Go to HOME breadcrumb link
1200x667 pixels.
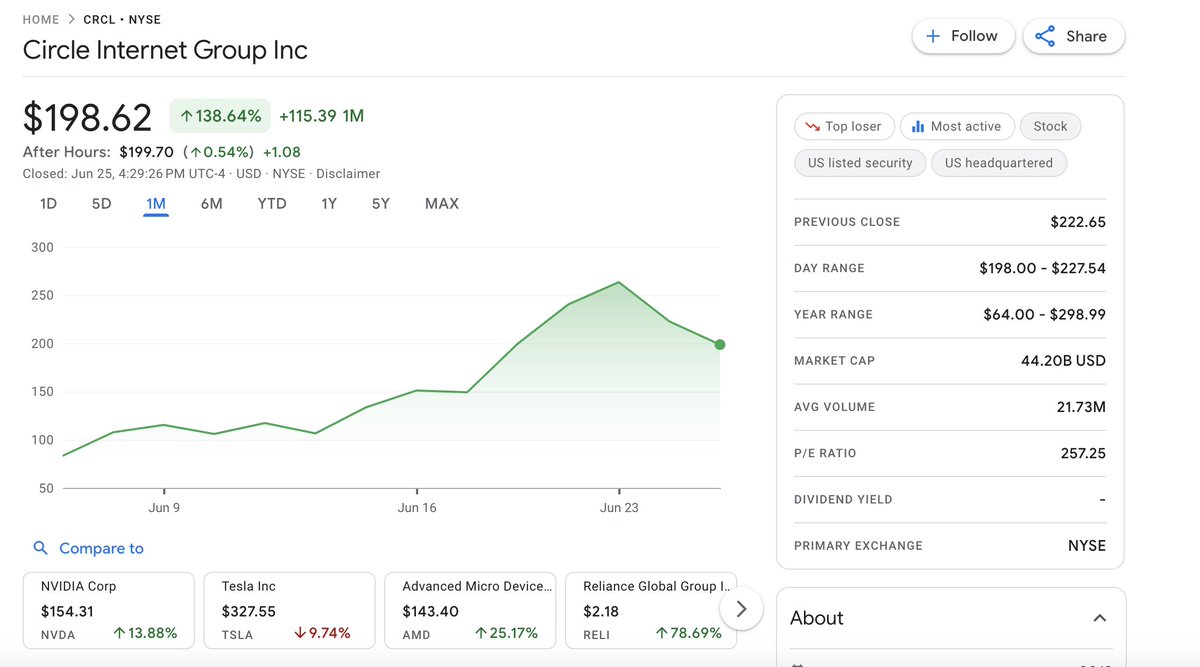click(43, 20)
